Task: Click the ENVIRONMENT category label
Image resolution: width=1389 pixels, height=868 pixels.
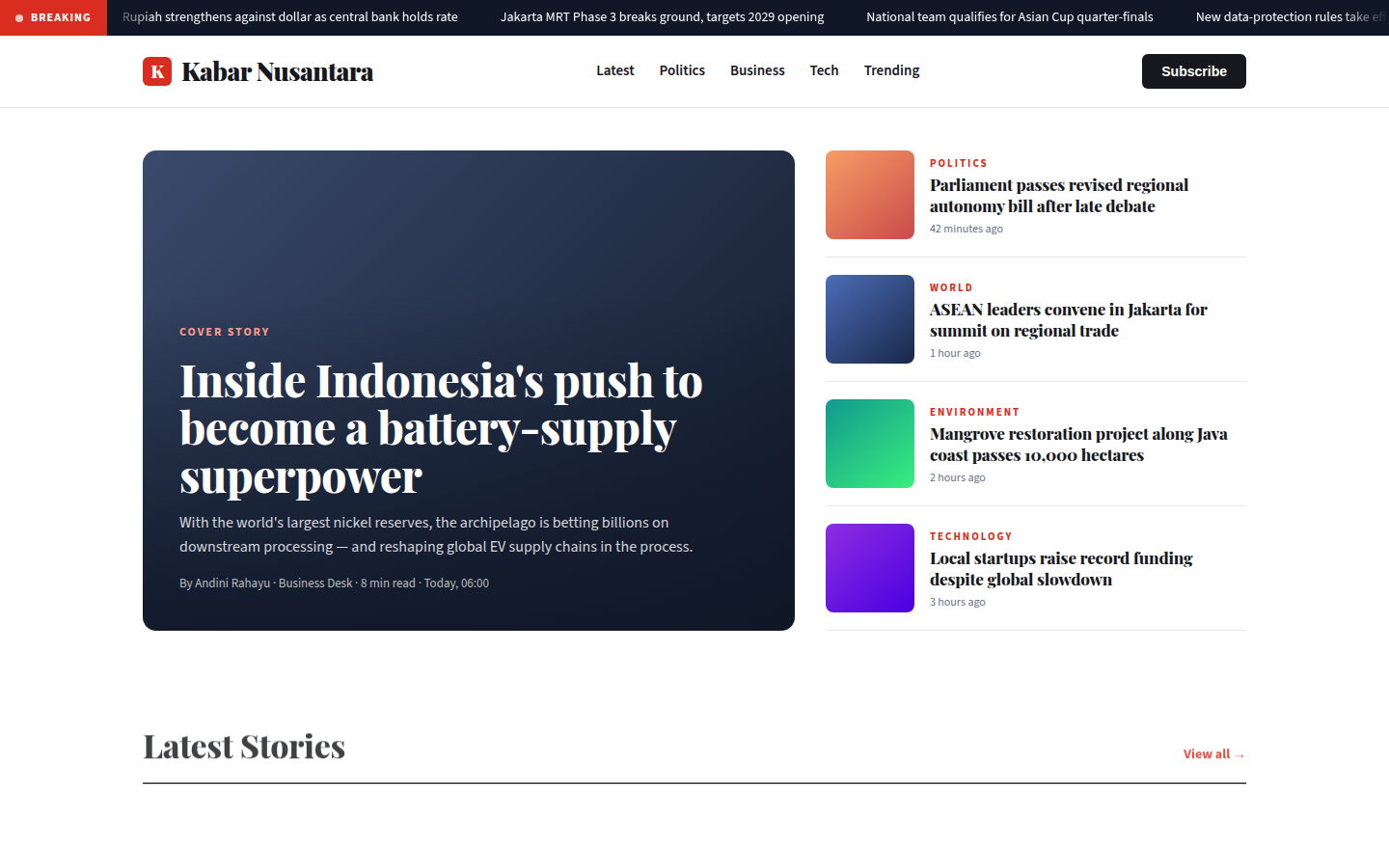Action: coord(974,412)
